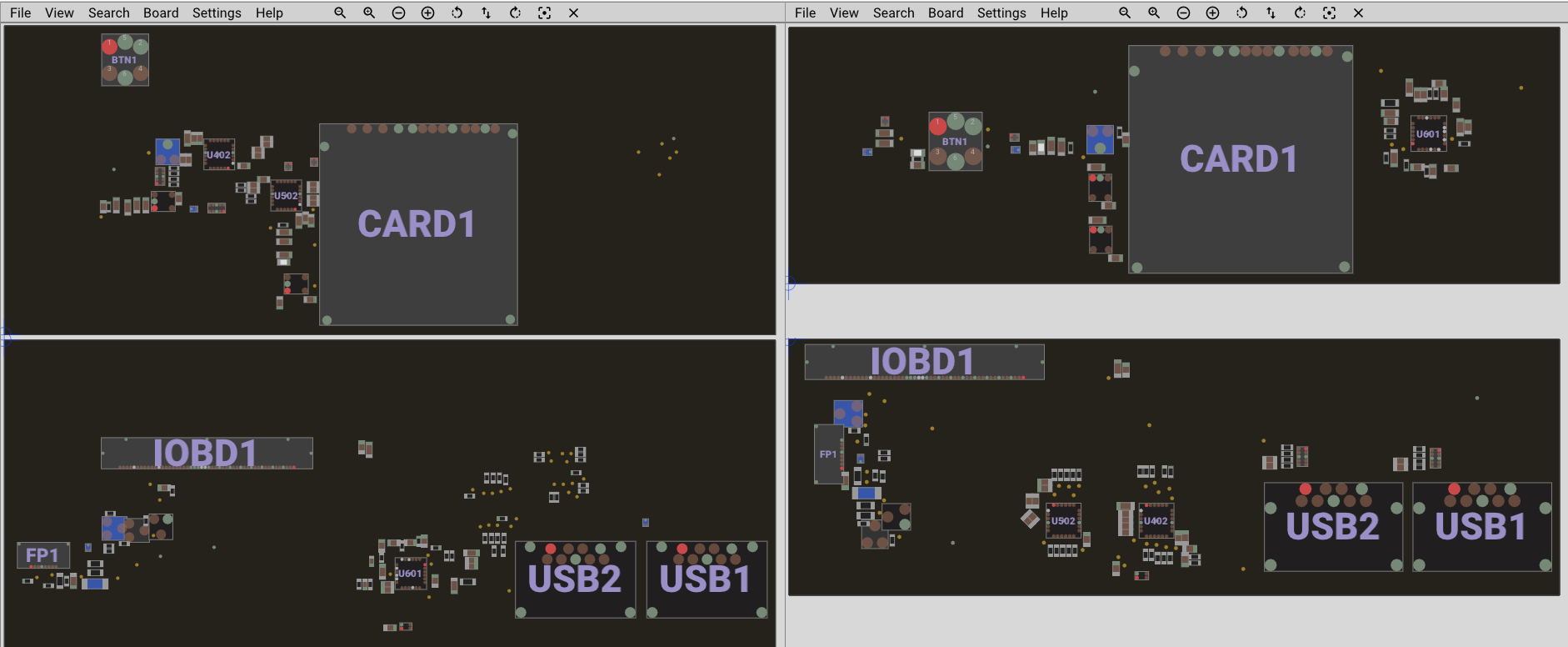Center the board view in right window

pos(1329,13)
